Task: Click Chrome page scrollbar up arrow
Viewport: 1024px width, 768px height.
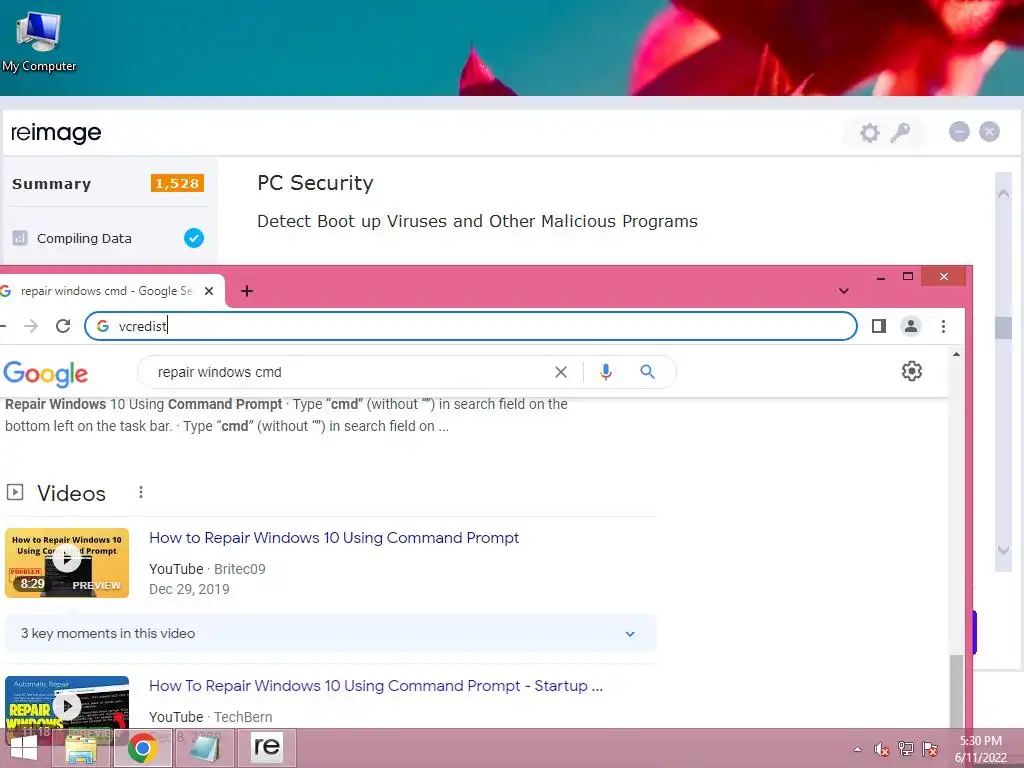Action: (x=956, y=355)
